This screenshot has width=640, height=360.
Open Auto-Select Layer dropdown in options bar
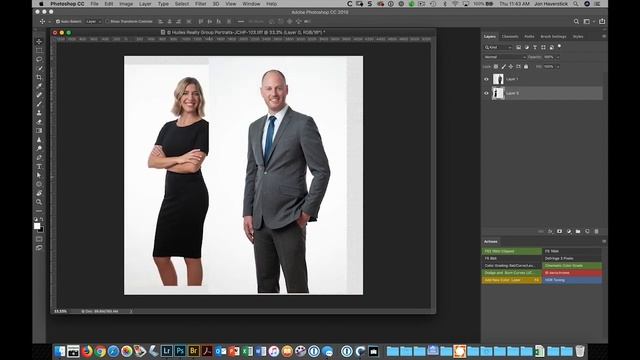pyautogui.click(x=93, y=21)
